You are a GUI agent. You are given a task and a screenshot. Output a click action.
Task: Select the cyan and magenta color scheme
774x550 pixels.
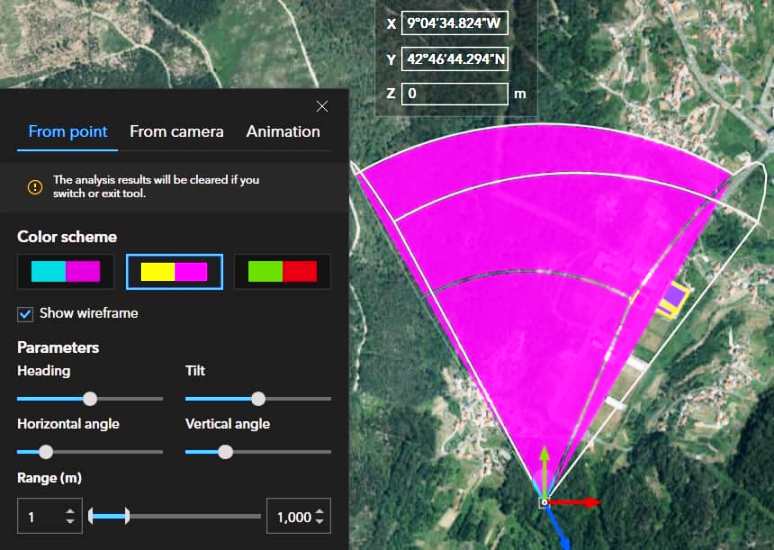pyautogui.click(x=66, y=272)
